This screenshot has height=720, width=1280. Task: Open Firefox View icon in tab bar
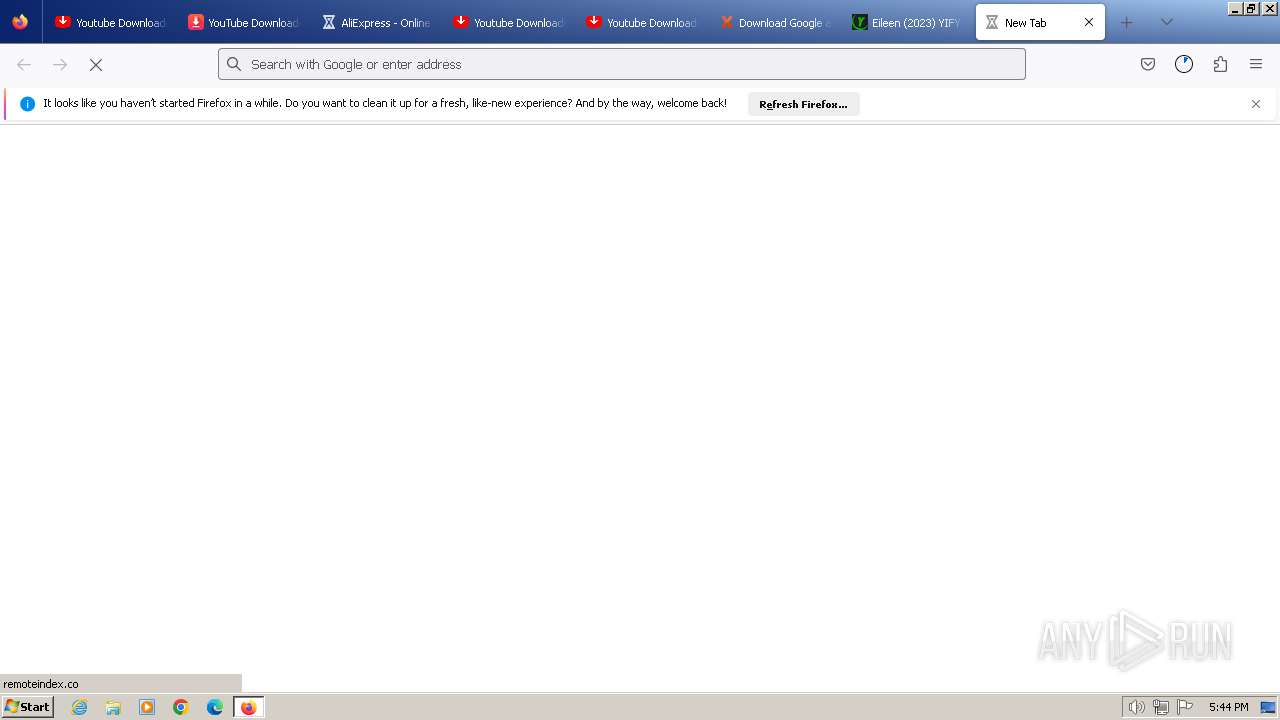pos(20,22)
